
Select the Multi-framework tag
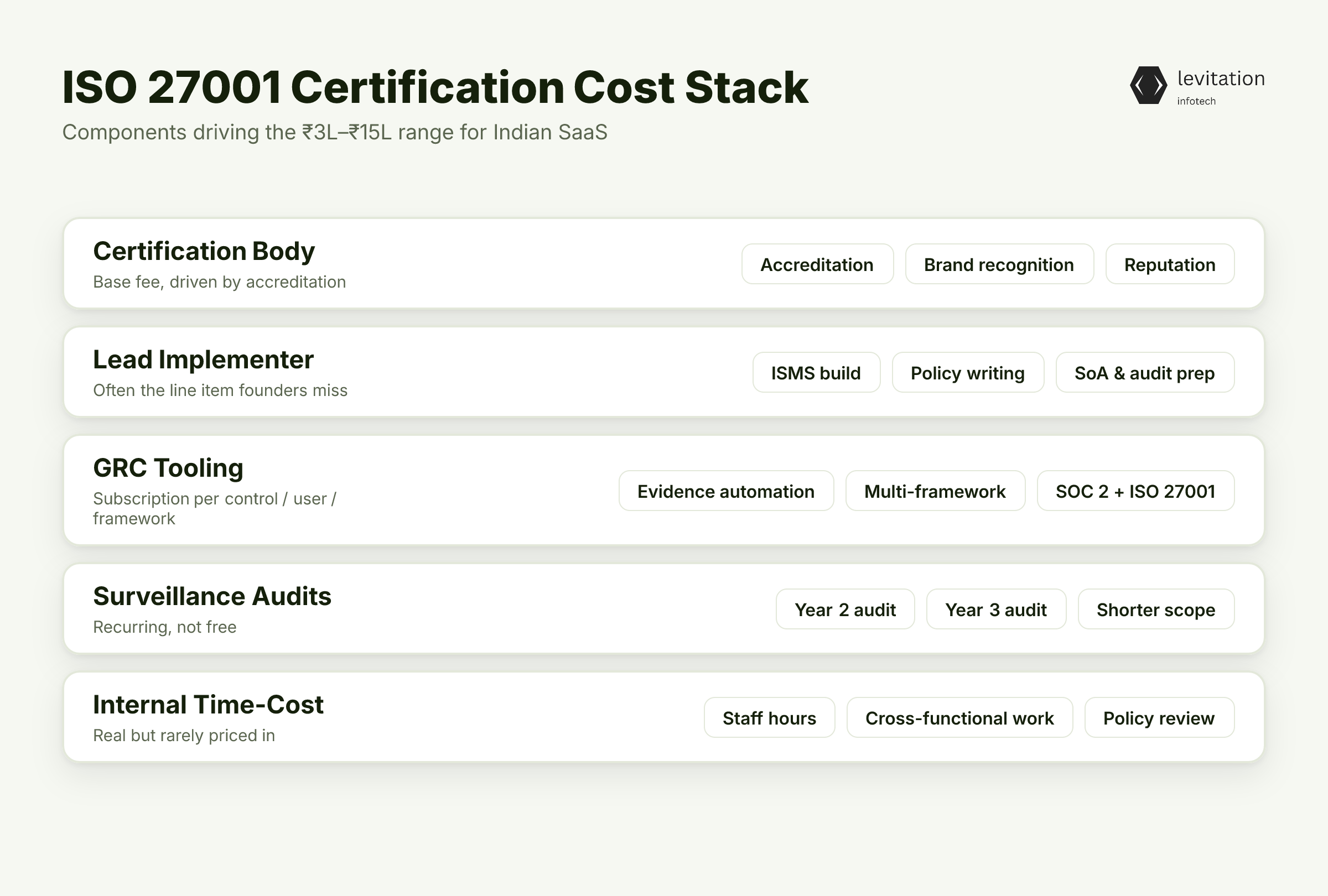935,491
